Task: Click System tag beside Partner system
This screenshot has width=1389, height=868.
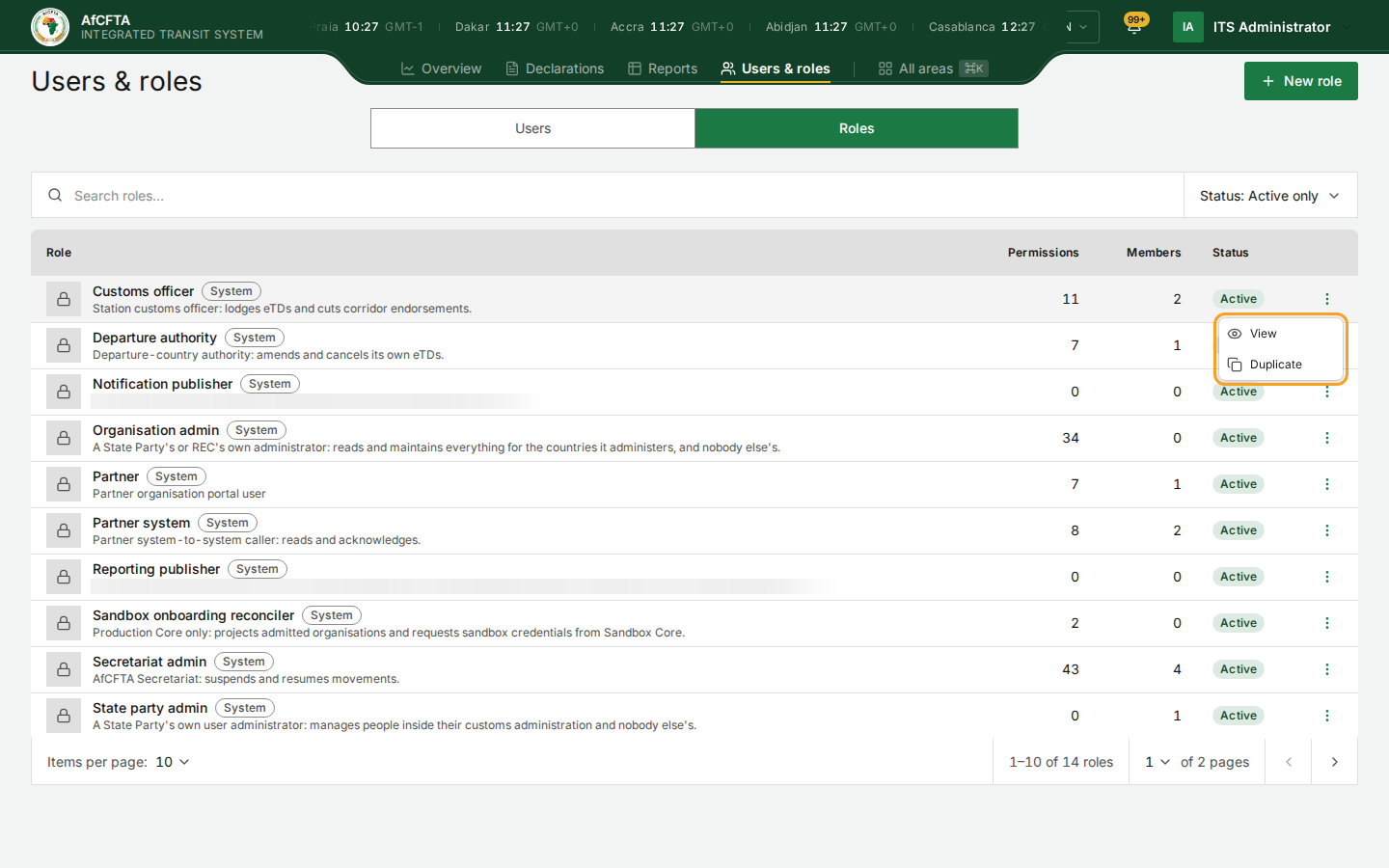Action: pyautogui.click(x=228, y=523)
